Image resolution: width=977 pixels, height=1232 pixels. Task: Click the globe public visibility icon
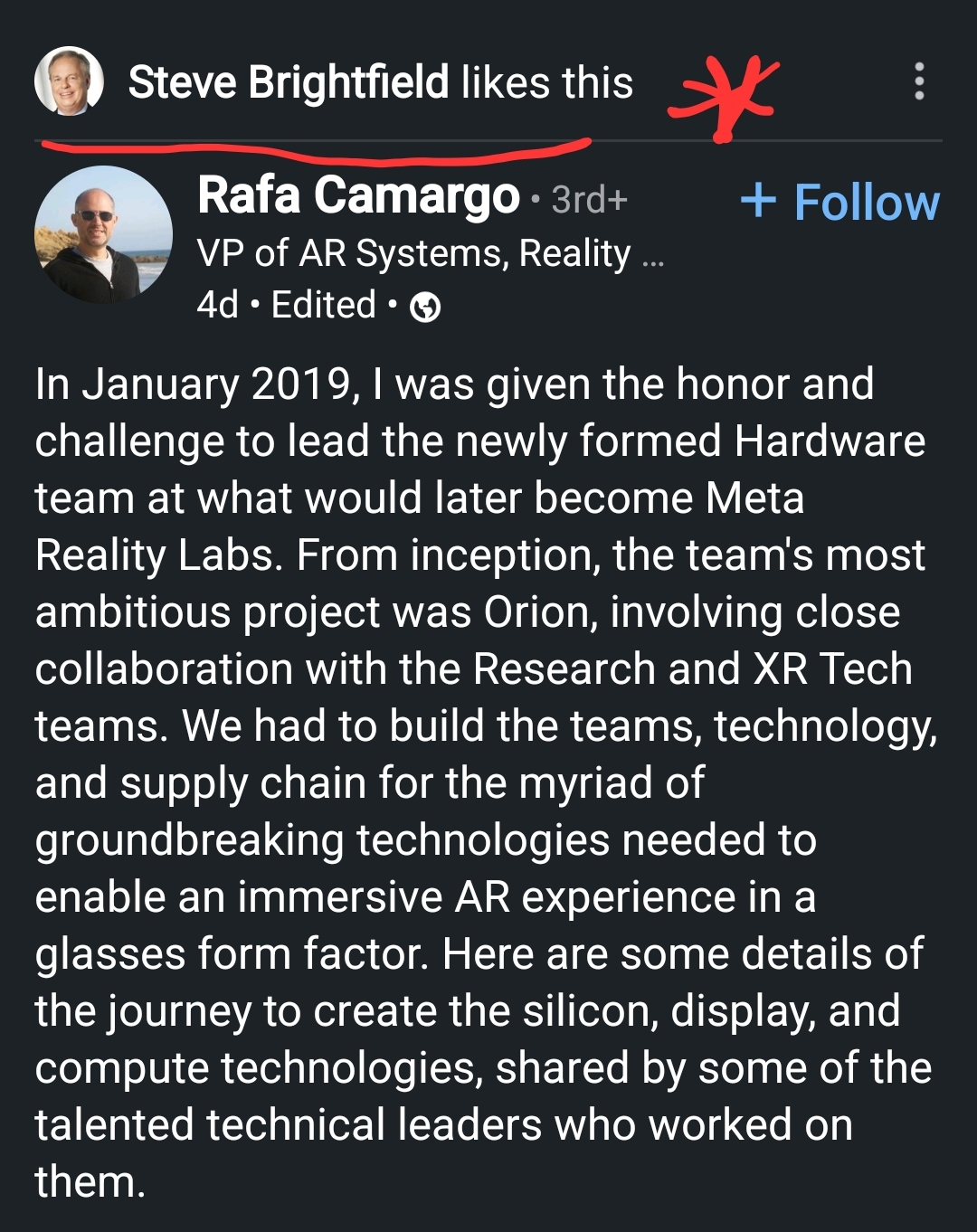point(425,308)
